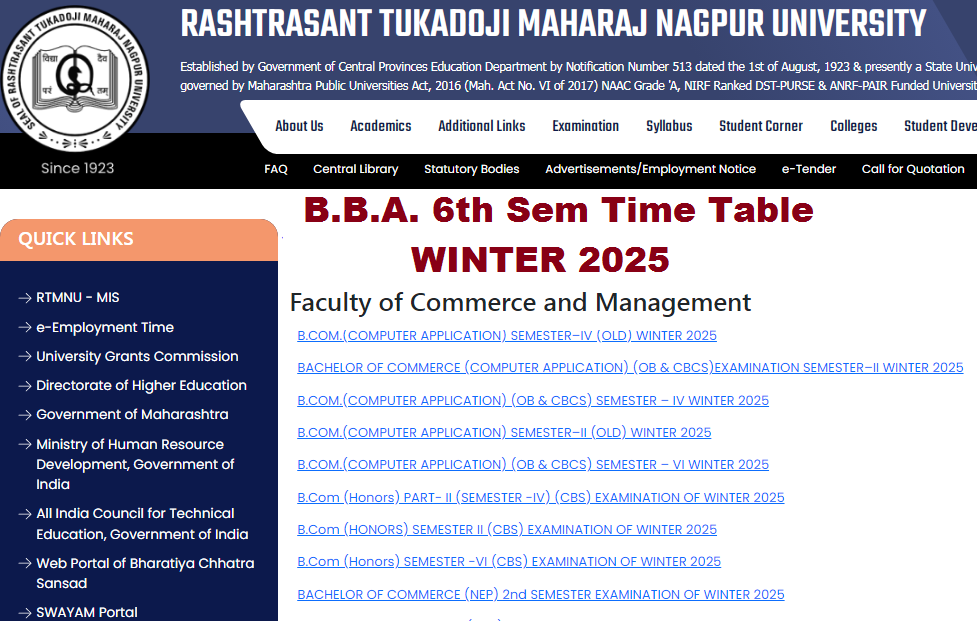Viewport: 977px width, 621px height.
Task: Open B.Com (Honors) SEMESTER-VI (CBS) examination link
Action: (508, 561)
